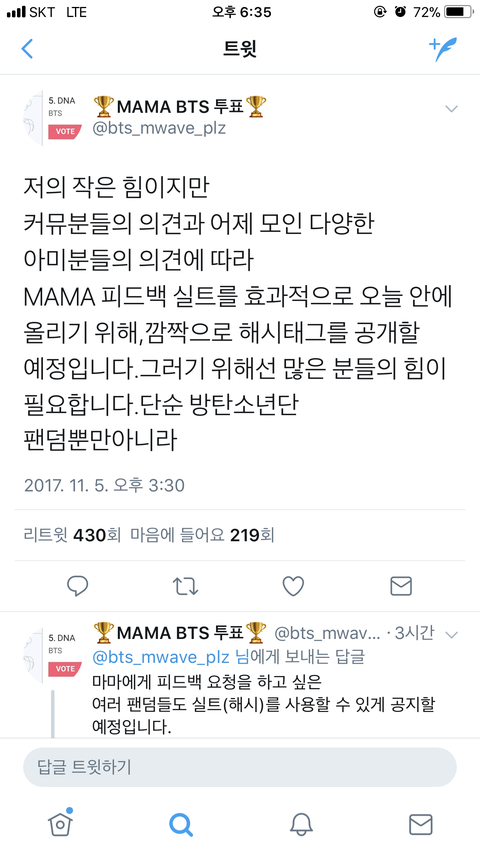This screenshot has width=480, height=853.
Task: Share tweet via envelope icon under tweet
Action: tap(401, 586)
